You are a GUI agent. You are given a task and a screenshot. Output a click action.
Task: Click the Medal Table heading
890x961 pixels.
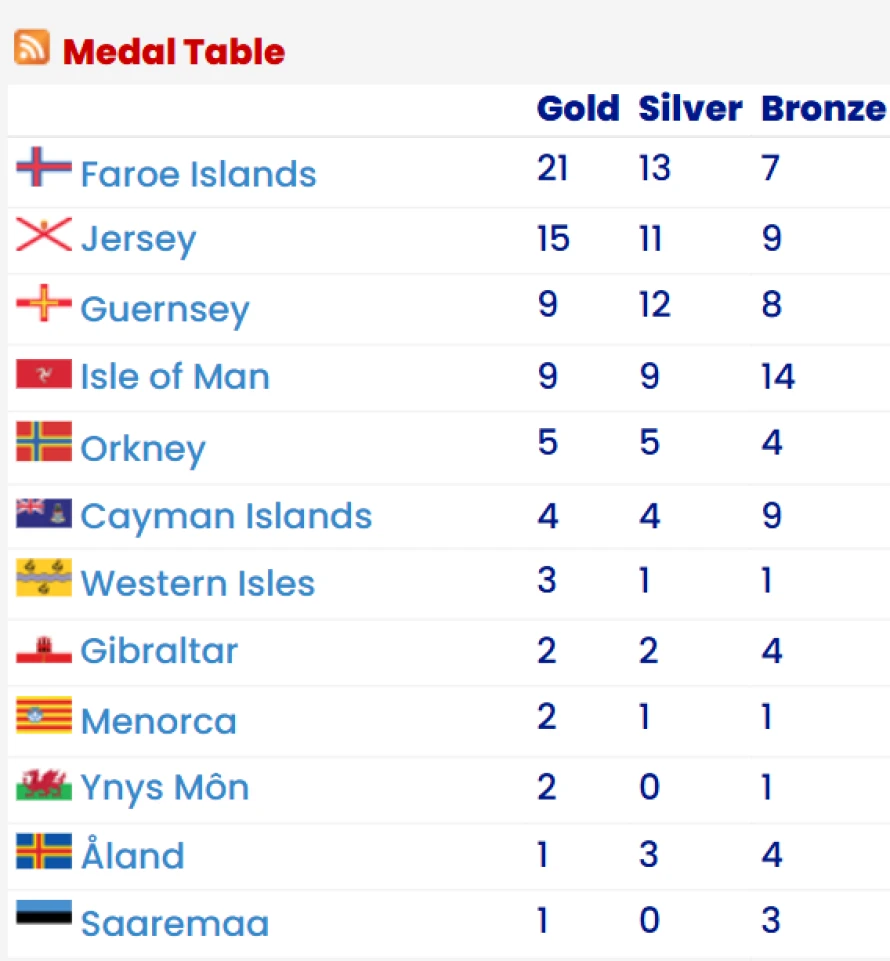[174, 51]
